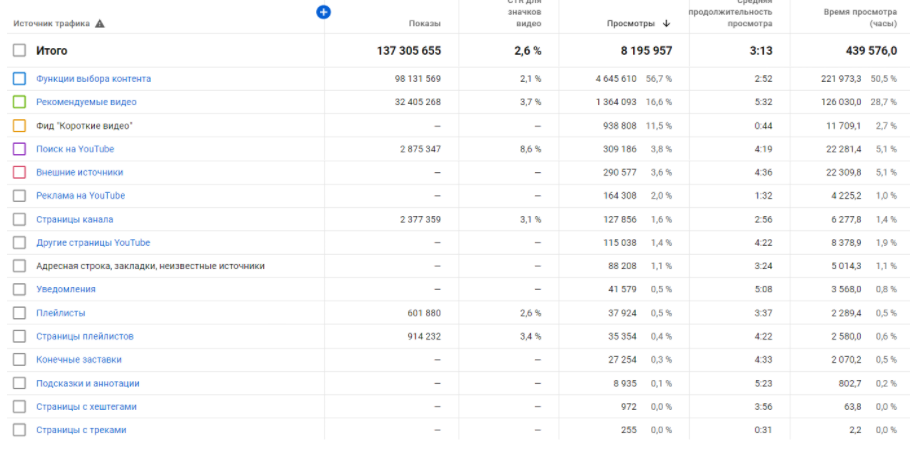Open the Страницы плейлистов link
This screenshot has width=912, height=466.
click(x=85, y=336)
